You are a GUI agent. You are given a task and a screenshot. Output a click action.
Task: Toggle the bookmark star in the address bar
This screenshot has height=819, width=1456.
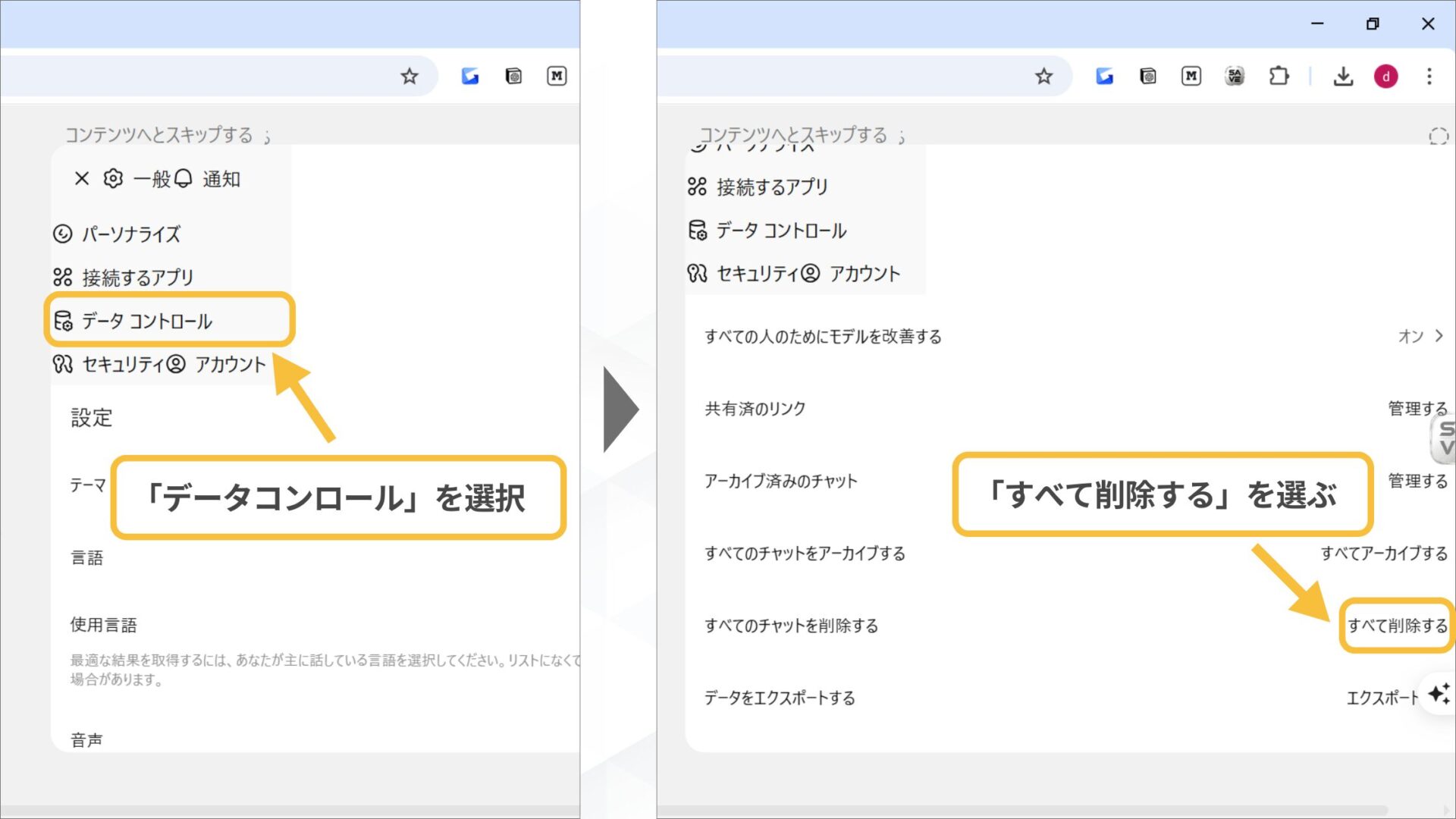1045,76
